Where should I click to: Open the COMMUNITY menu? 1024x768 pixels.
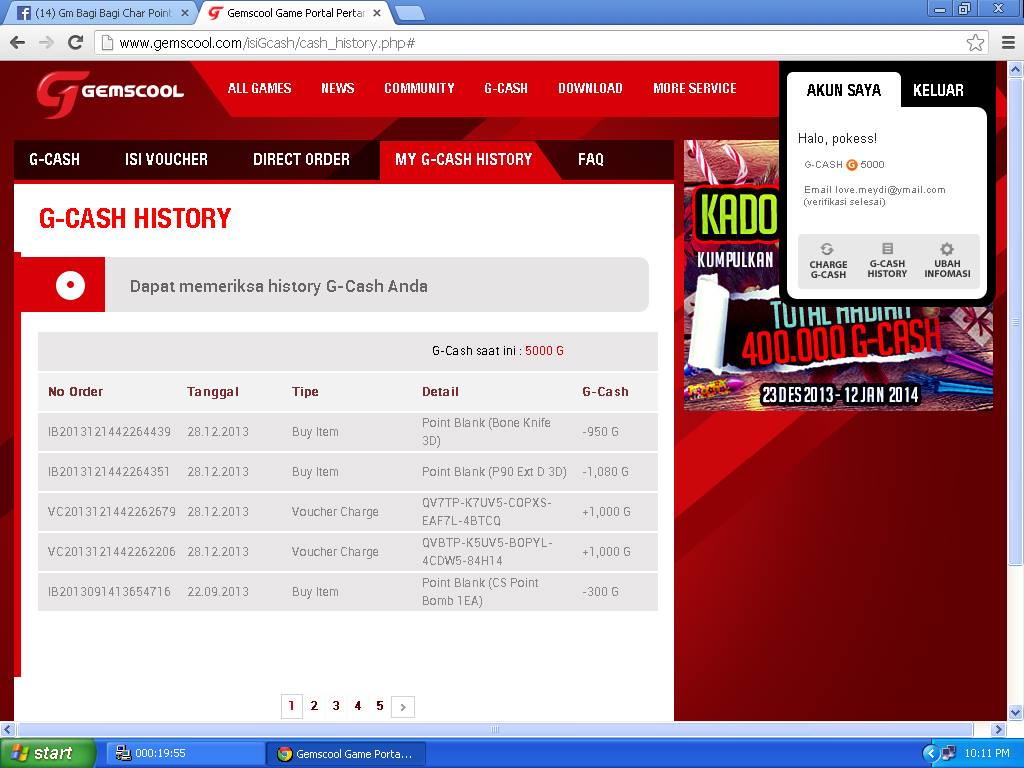[x=419, y=88]
